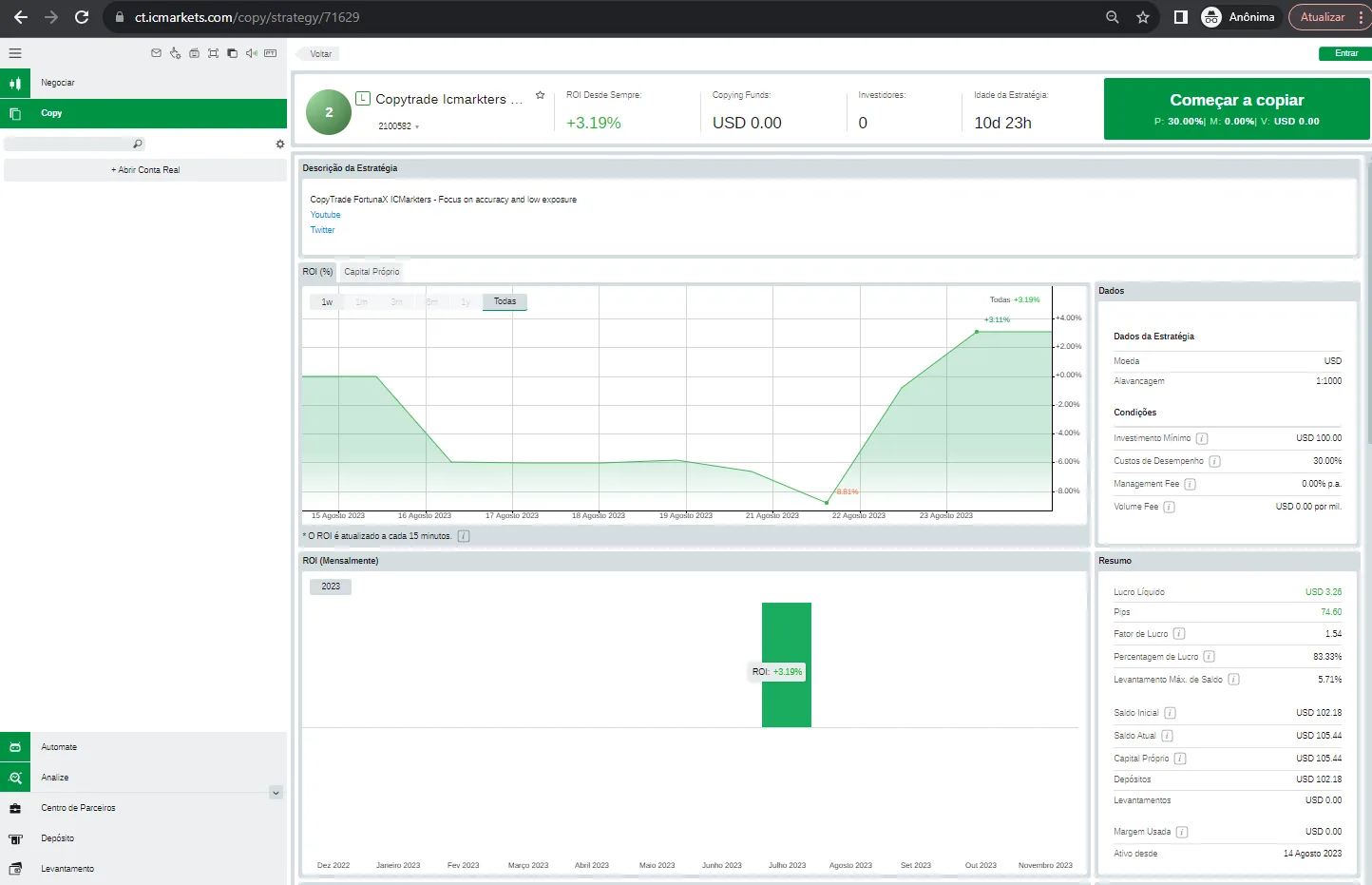
Task: Click the green monthly ROI bar
Action: (787, 665)
